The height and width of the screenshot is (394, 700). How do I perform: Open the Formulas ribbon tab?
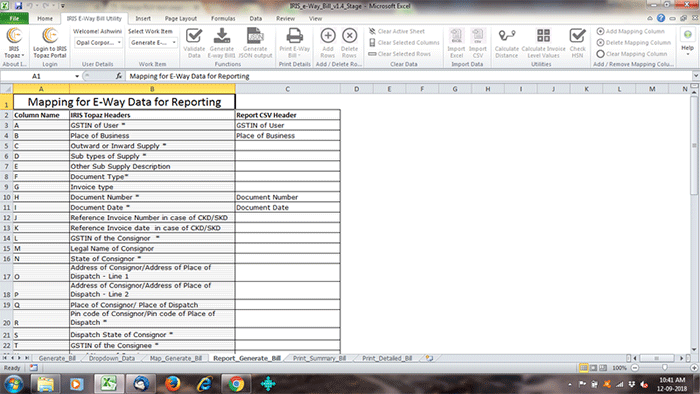coord(223,18)
